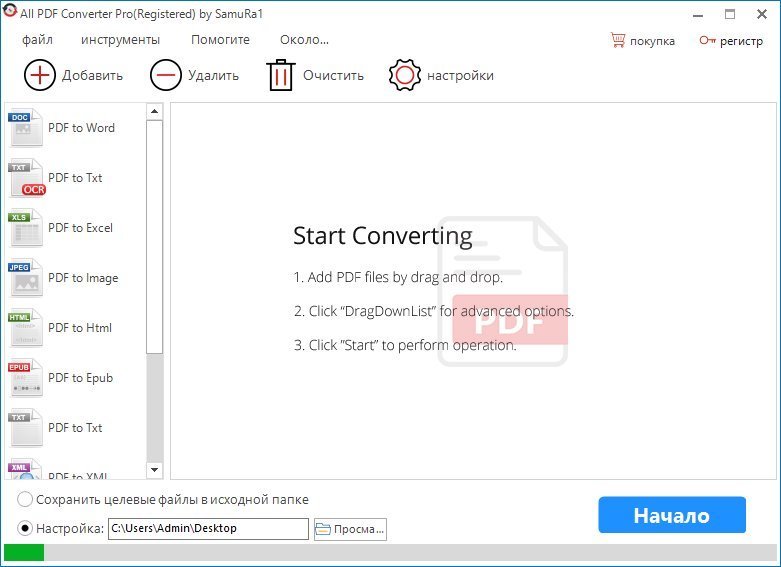Choose PDF to Word text label
This screenshot has height=567, width=781.
pyautogui.click(x=81, y=128)
